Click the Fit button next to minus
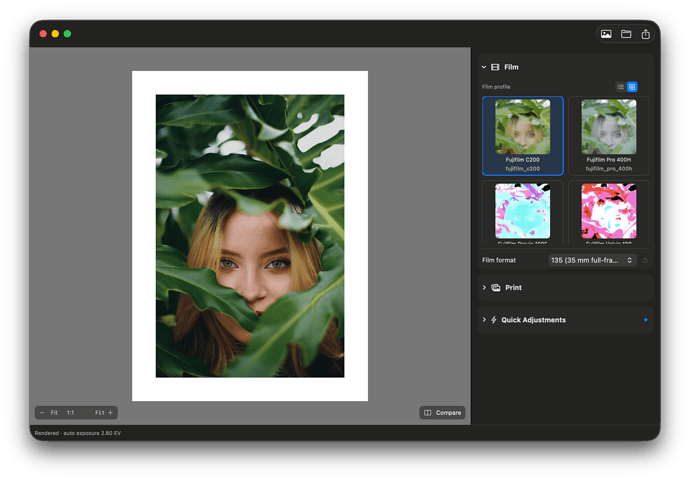 tap(54, 413)
